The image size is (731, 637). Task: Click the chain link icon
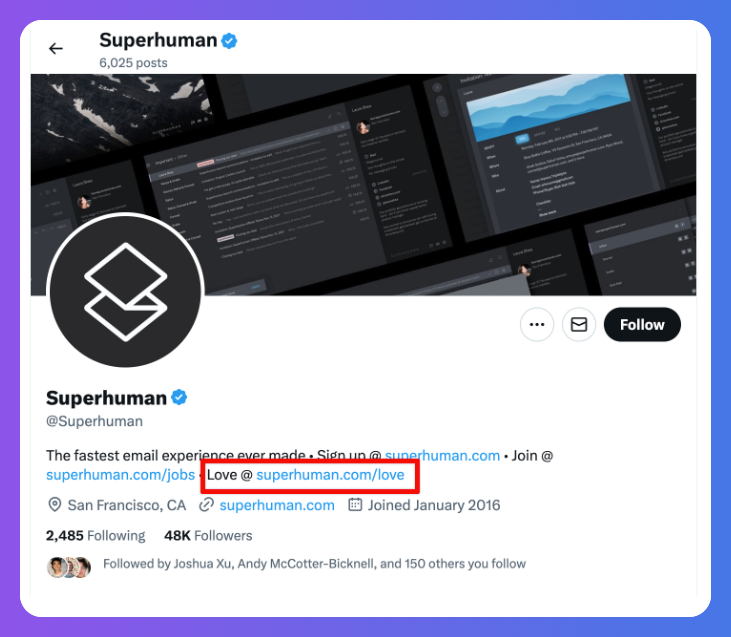coord(207,505)
